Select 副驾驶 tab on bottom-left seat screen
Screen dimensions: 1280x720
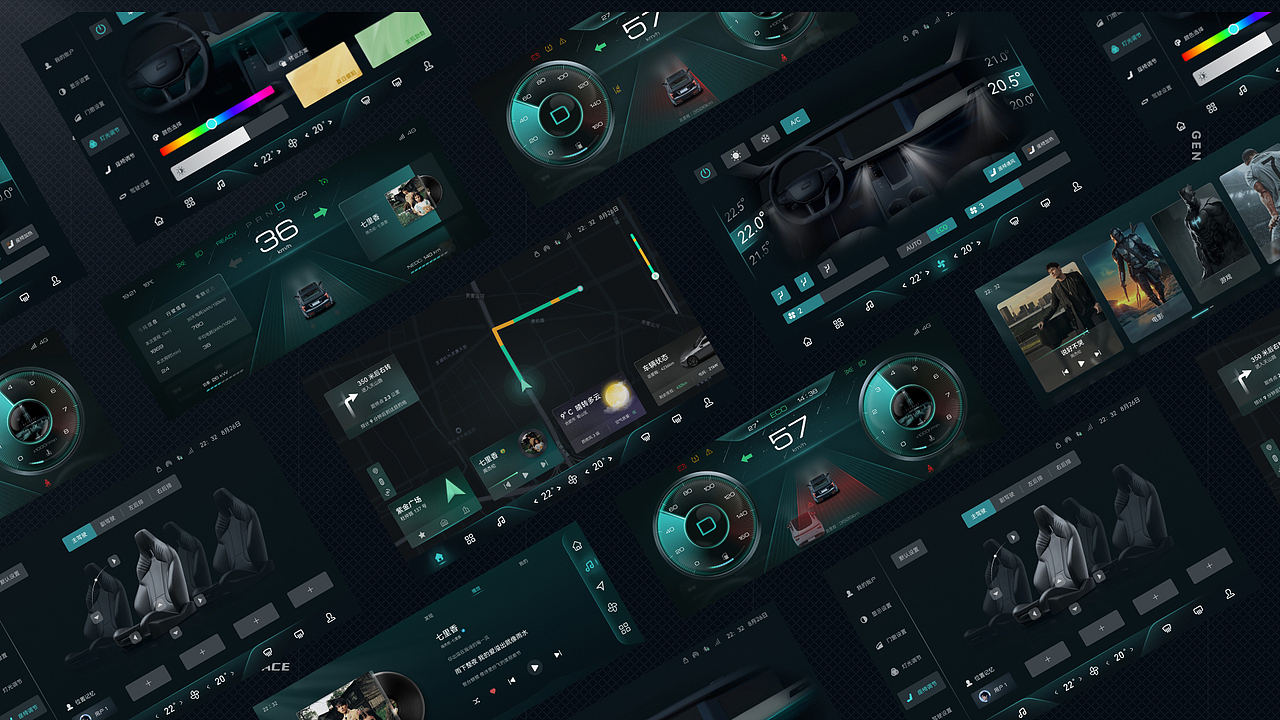107,522
